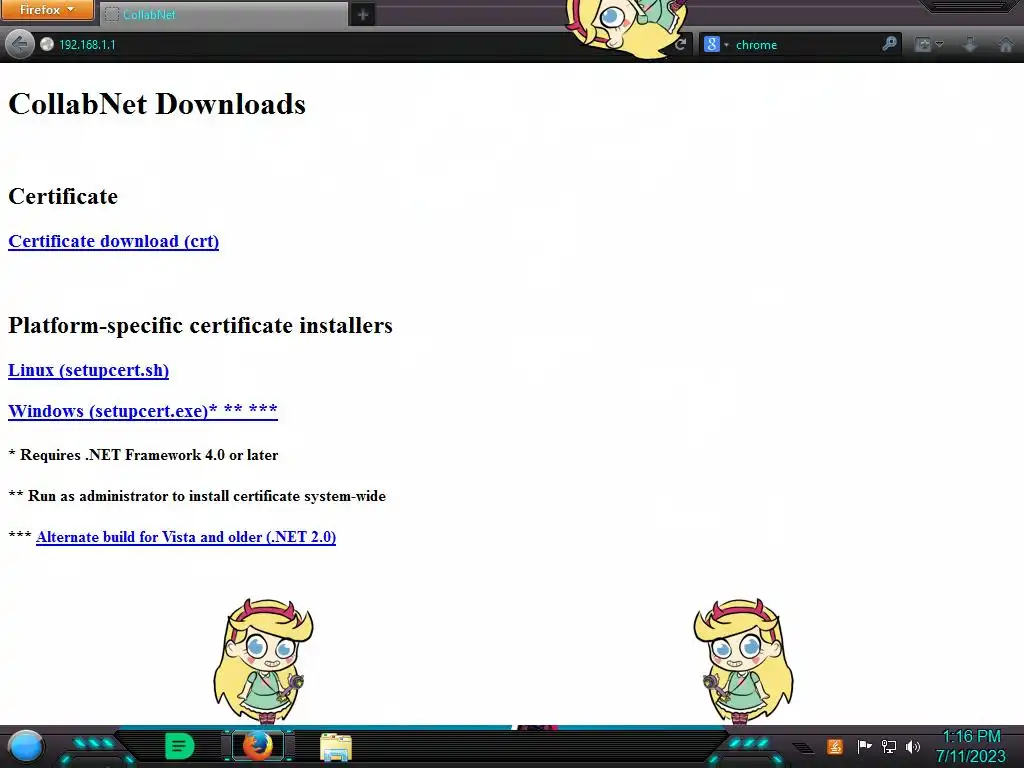
Task: Go to home page icon
Action: coord(1006,44)
